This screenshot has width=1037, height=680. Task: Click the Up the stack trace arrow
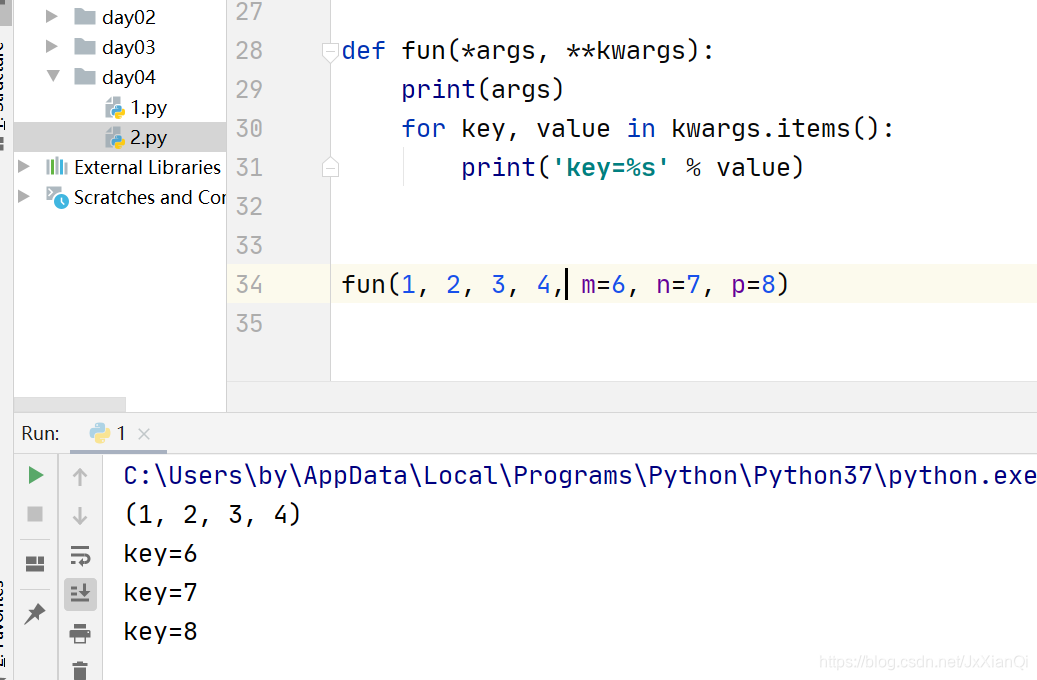80,476
